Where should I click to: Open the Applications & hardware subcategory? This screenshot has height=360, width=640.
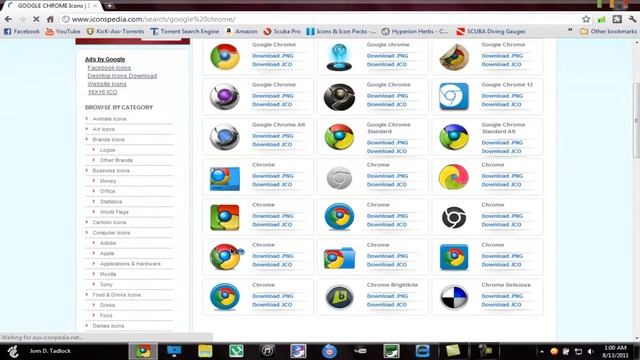pyautogui.click(x=130, y=264)
